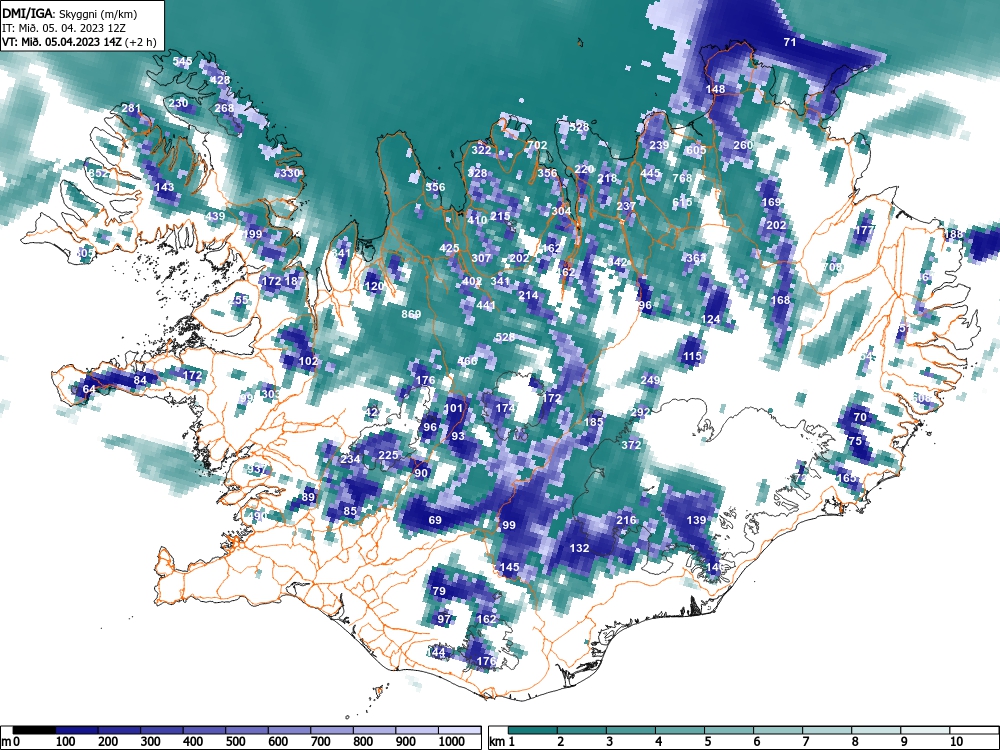Click the visibility value '69'
The width and height of the screenshot is (1000, 750).
435,520
